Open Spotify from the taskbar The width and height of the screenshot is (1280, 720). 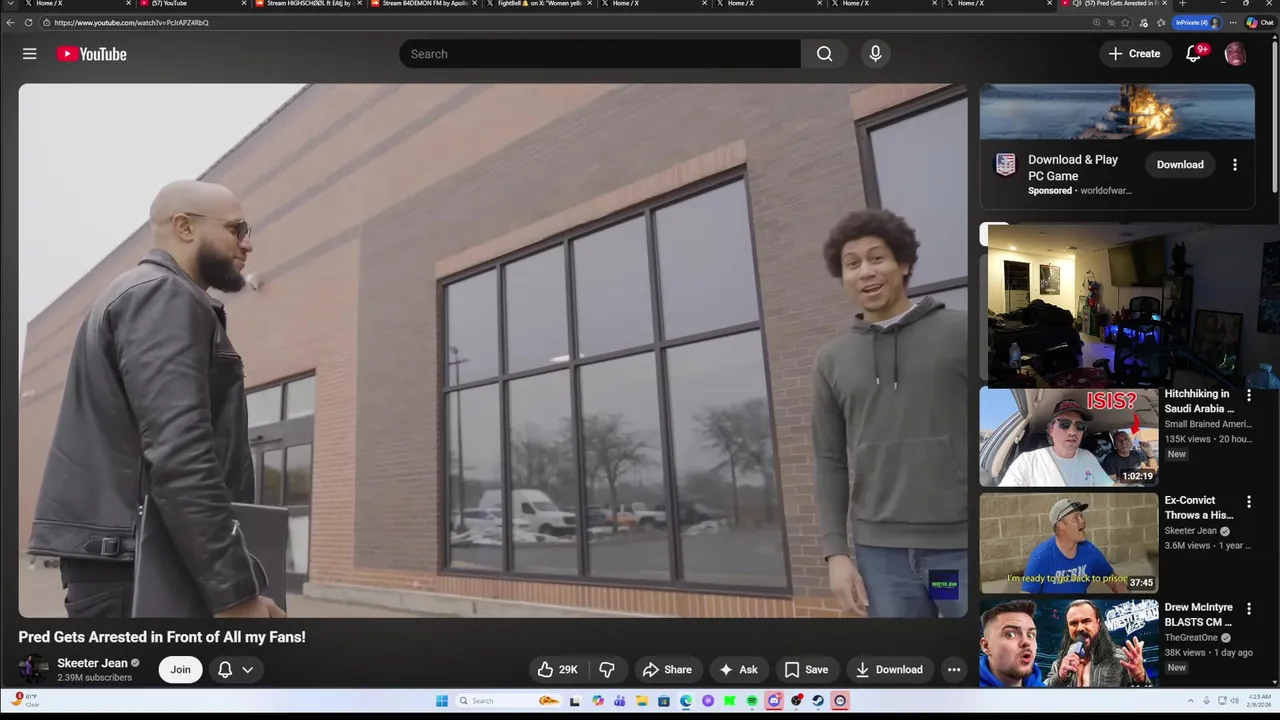752,701
